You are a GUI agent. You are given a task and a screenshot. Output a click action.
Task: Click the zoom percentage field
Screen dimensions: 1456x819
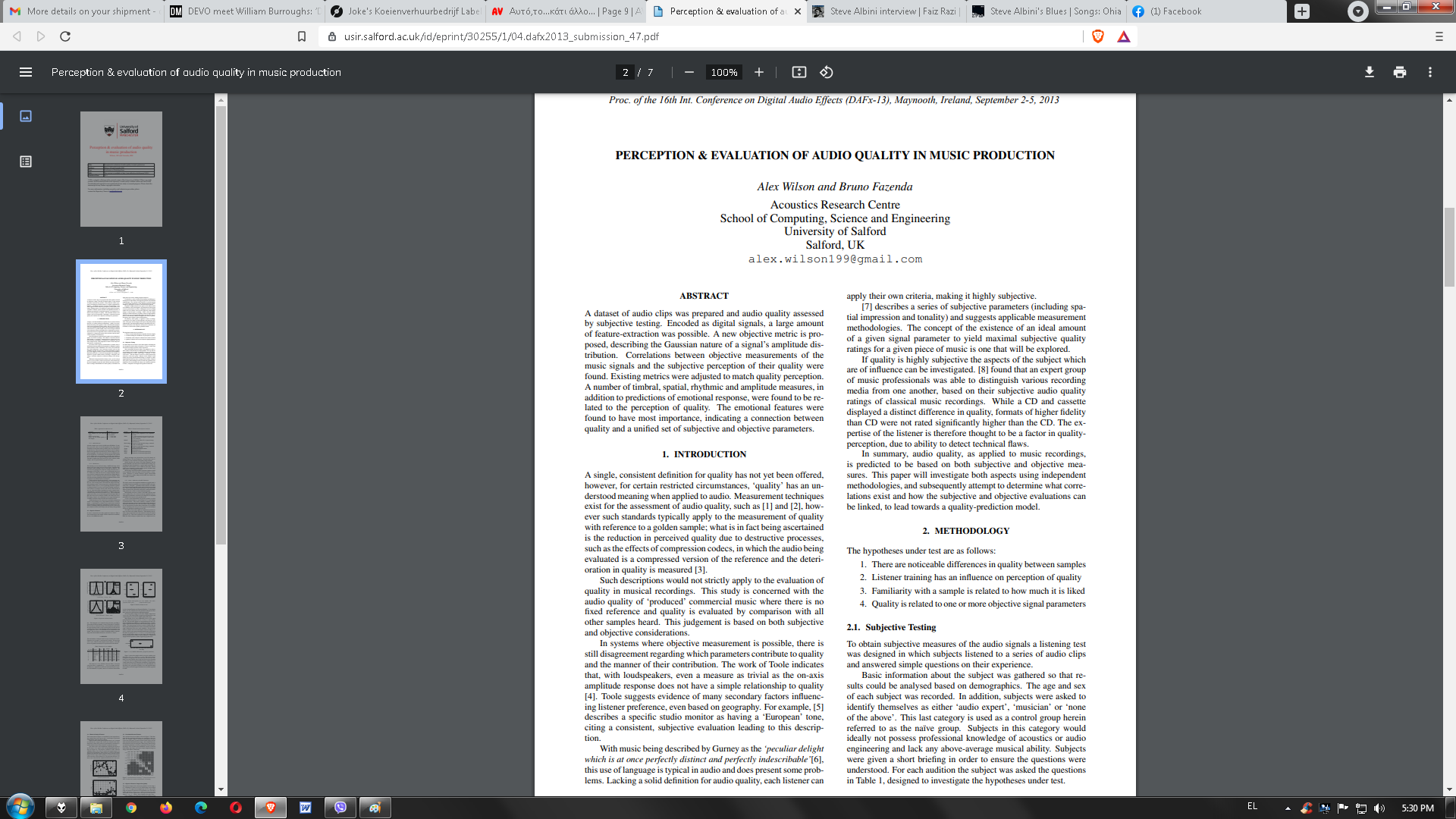click(x=723, y=72)
